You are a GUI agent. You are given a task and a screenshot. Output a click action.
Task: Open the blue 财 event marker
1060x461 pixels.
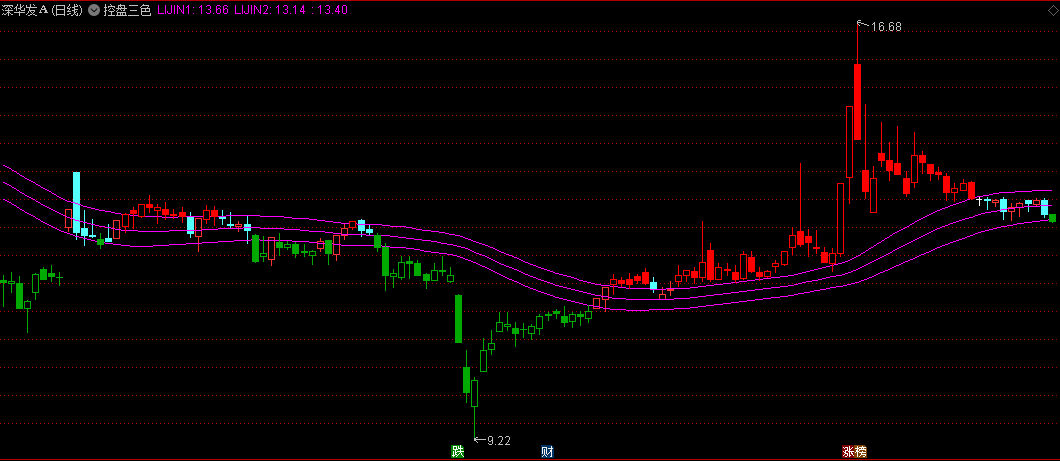point(548,452)
